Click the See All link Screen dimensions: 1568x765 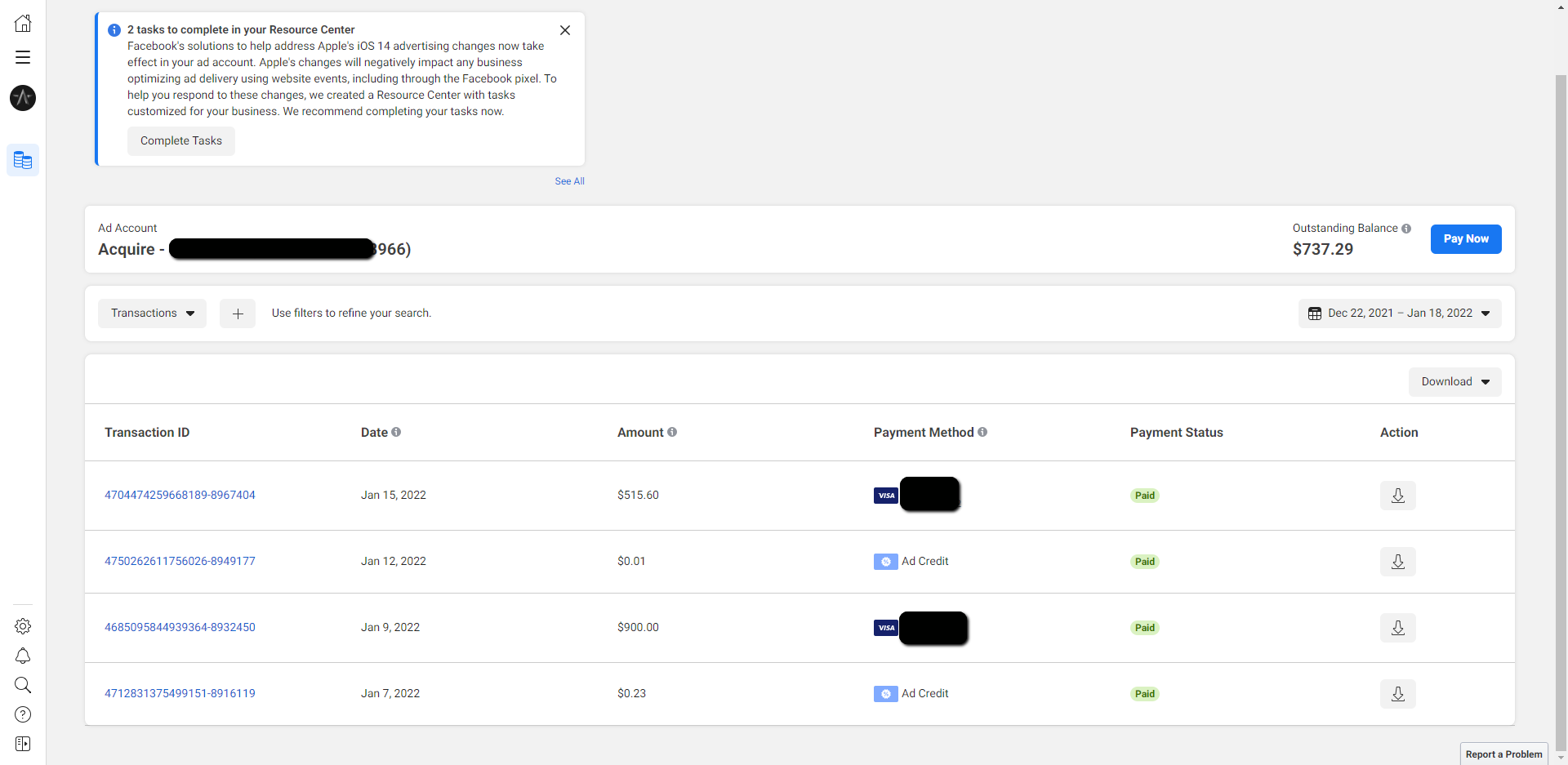(569, 181)
